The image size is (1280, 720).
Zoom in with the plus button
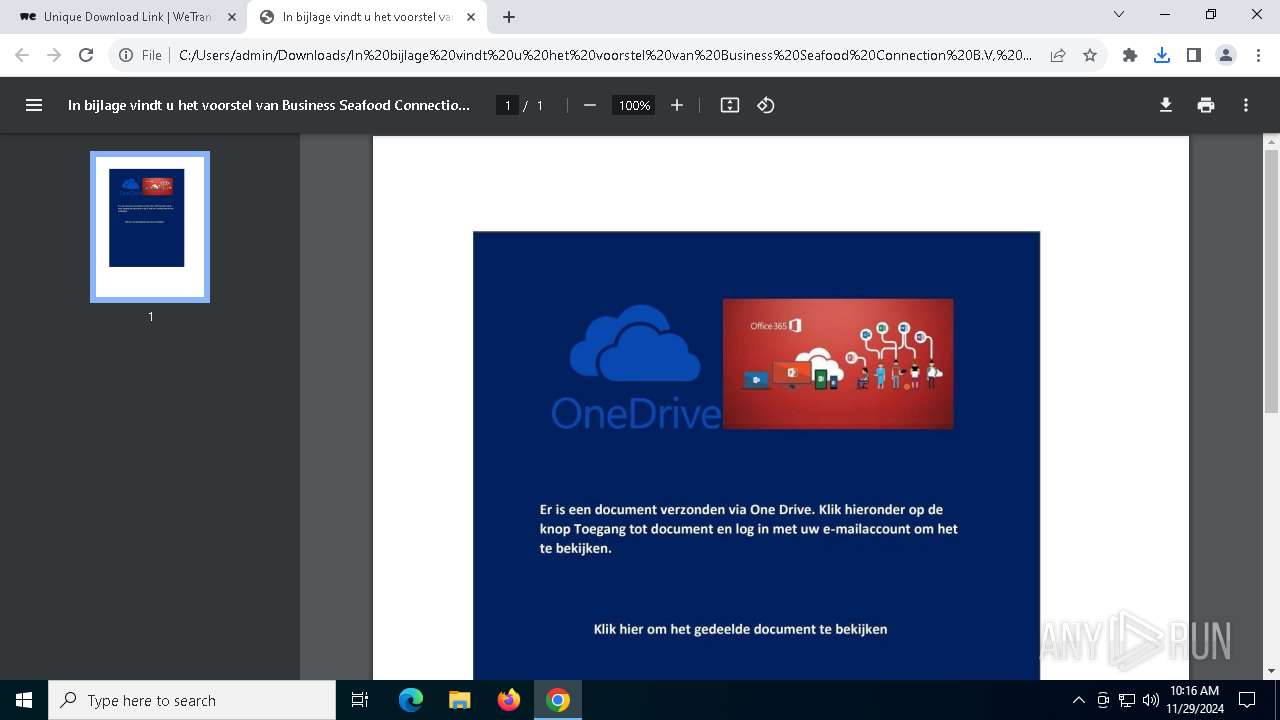click(677, 105)
